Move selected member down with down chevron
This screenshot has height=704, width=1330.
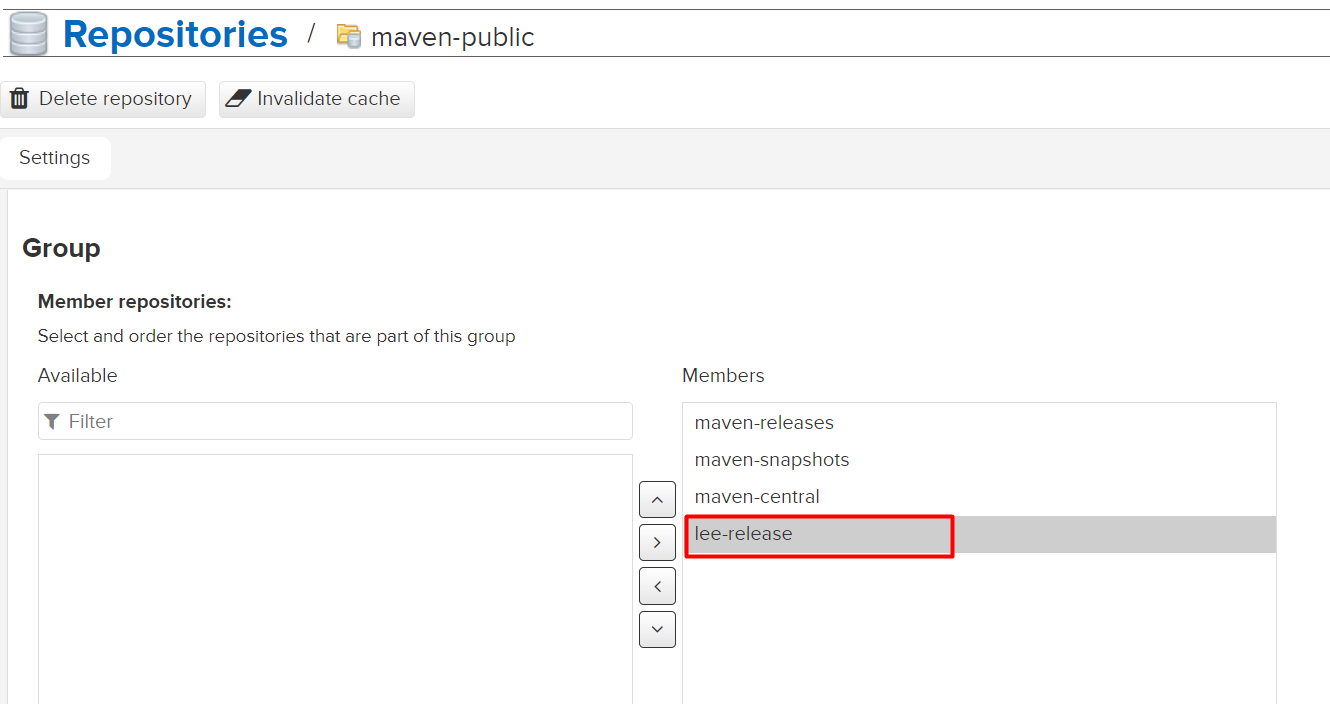[657, 629]
